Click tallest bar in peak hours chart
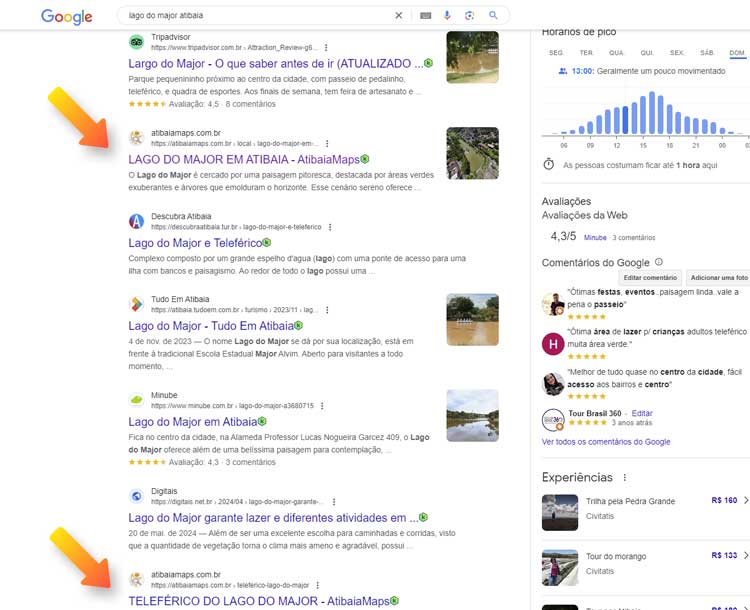Screen dimensions: 750x610 (651, 112)
